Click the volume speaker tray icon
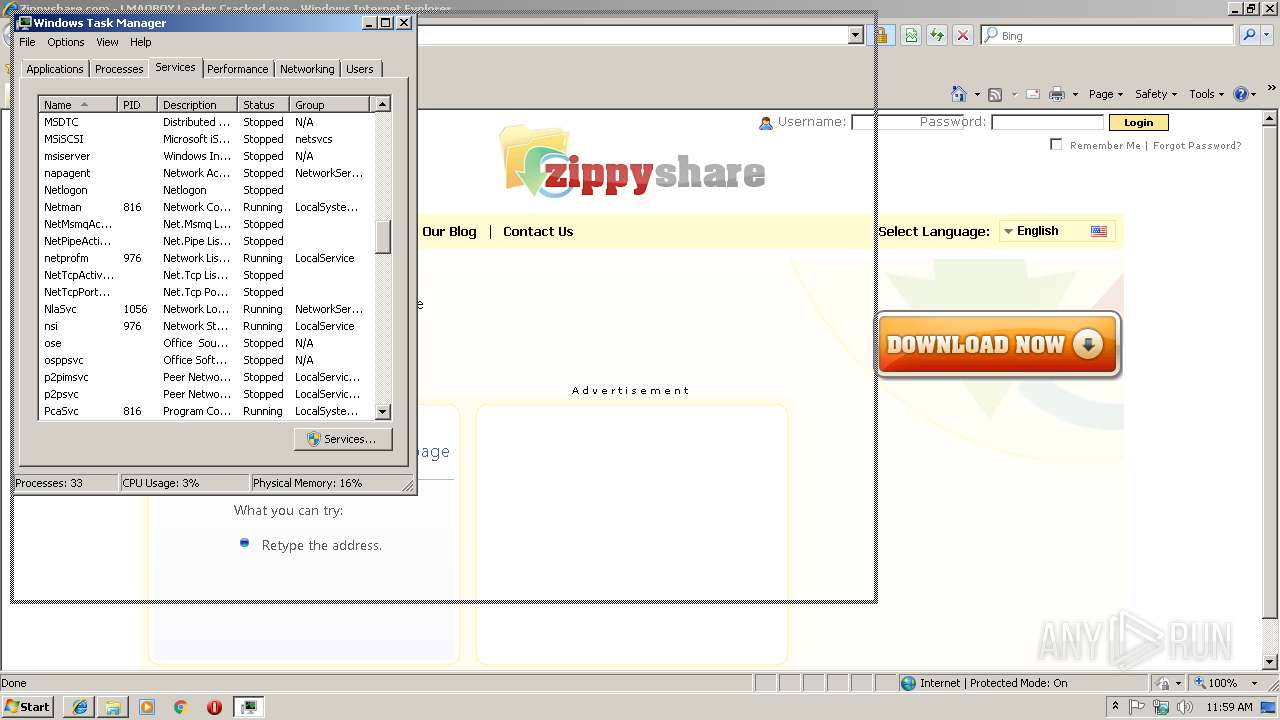The height and width of the screenshot is (720, 1280). (x=1185, y=707)
